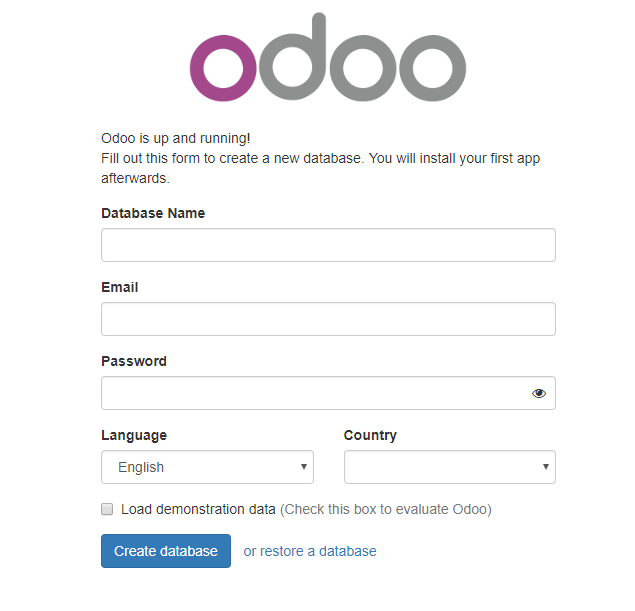Viewport: 635px width, 611px height.
Task: Click the "Load demonstration data" label text
Action: (x=198, y=509)
